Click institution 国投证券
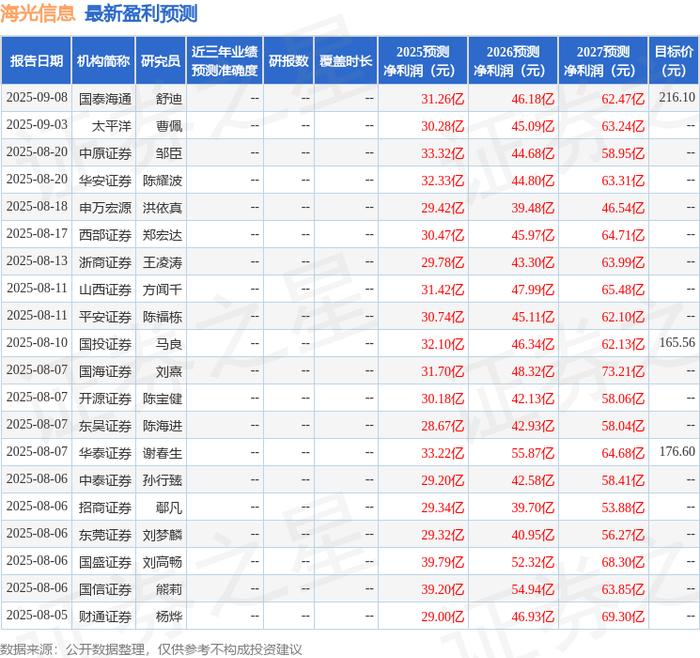This screenshot has height=658, width=700. [x=105, y=344]
